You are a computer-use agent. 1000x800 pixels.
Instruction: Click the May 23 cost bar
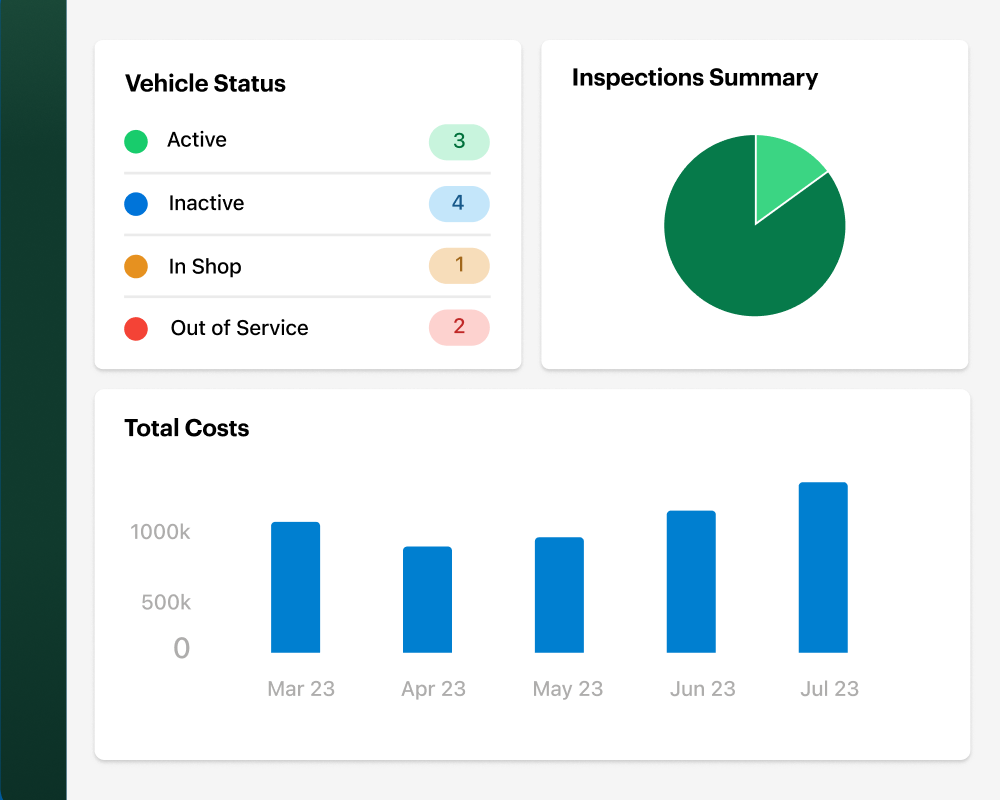coord(560,596)
